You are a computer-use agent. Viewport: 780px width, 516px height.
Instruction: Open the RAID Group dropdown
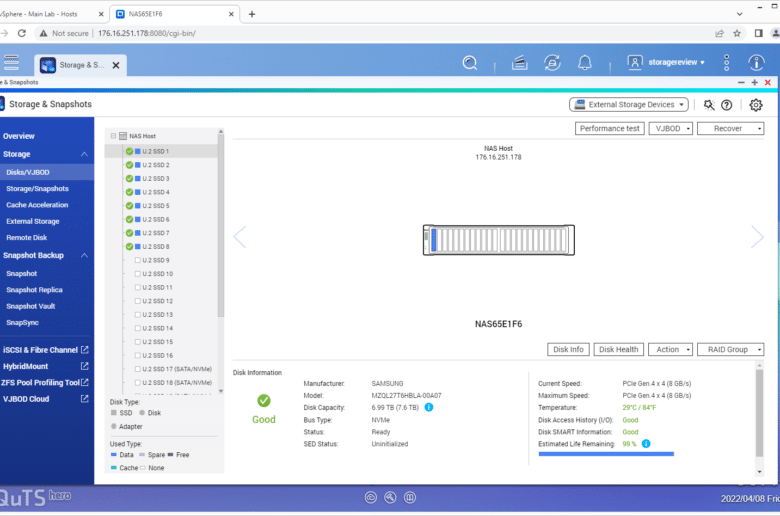(x=730, y=349)
